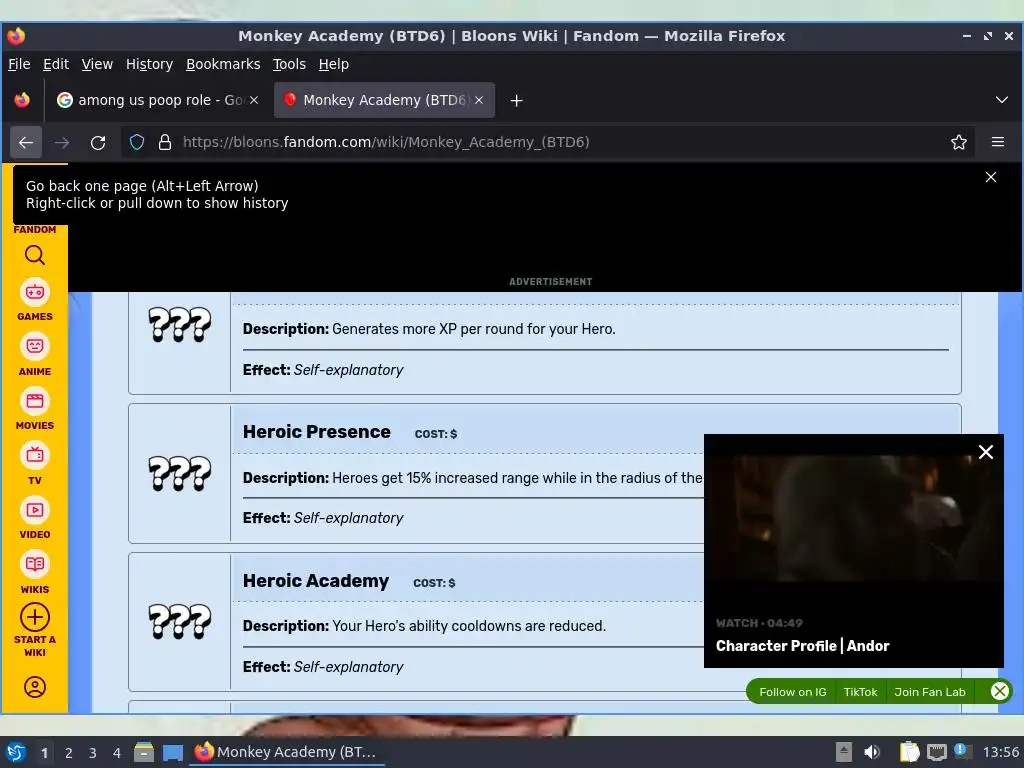This screenshot has height=768, width=1024.
Task: Click the 13:56 taskbar clock
Action: [x=1000, y=752]
